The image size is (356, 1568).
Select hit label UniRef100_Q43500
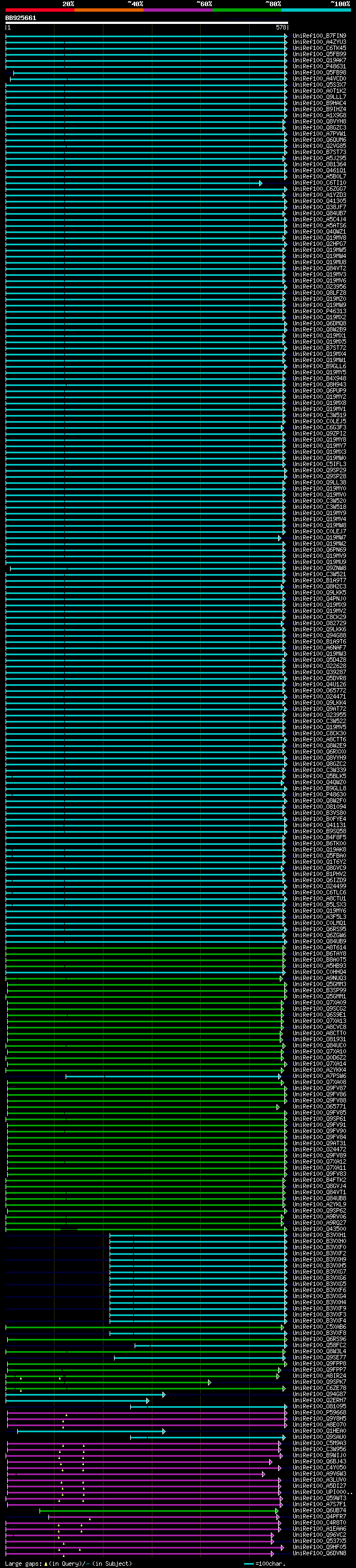point(319,1229)
